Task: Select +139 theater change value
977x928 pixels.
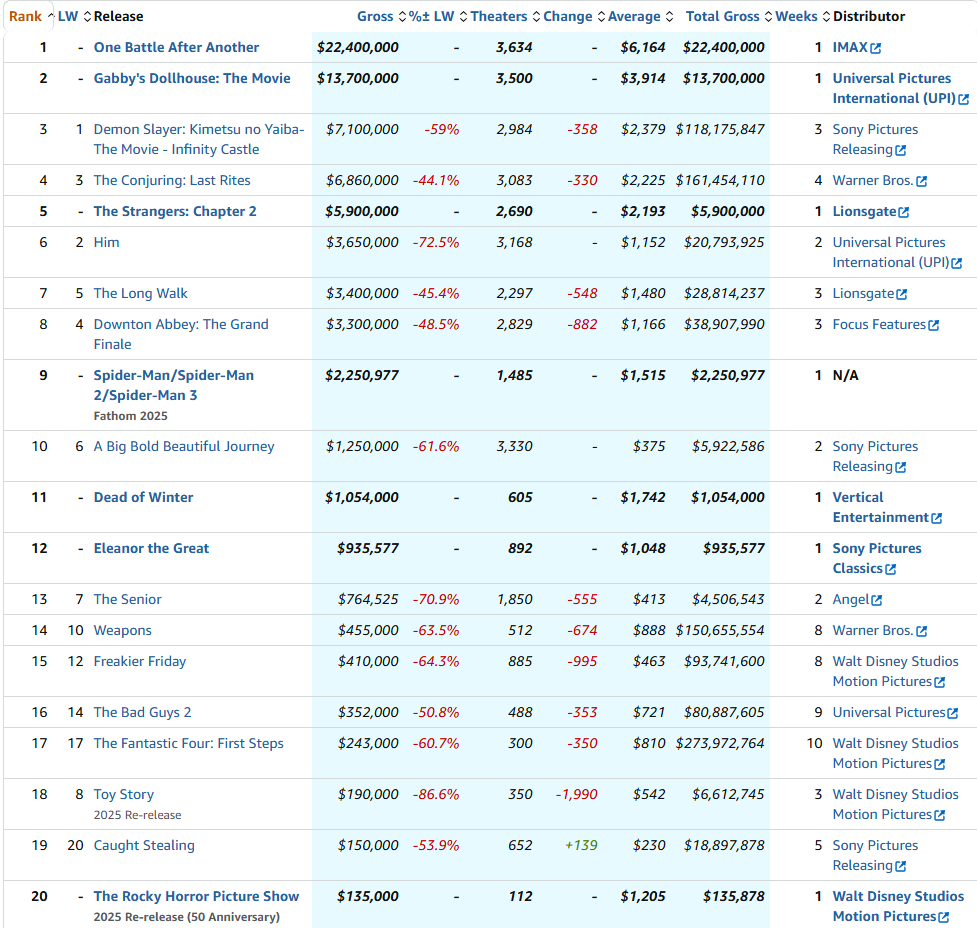Action: (581, 846)
